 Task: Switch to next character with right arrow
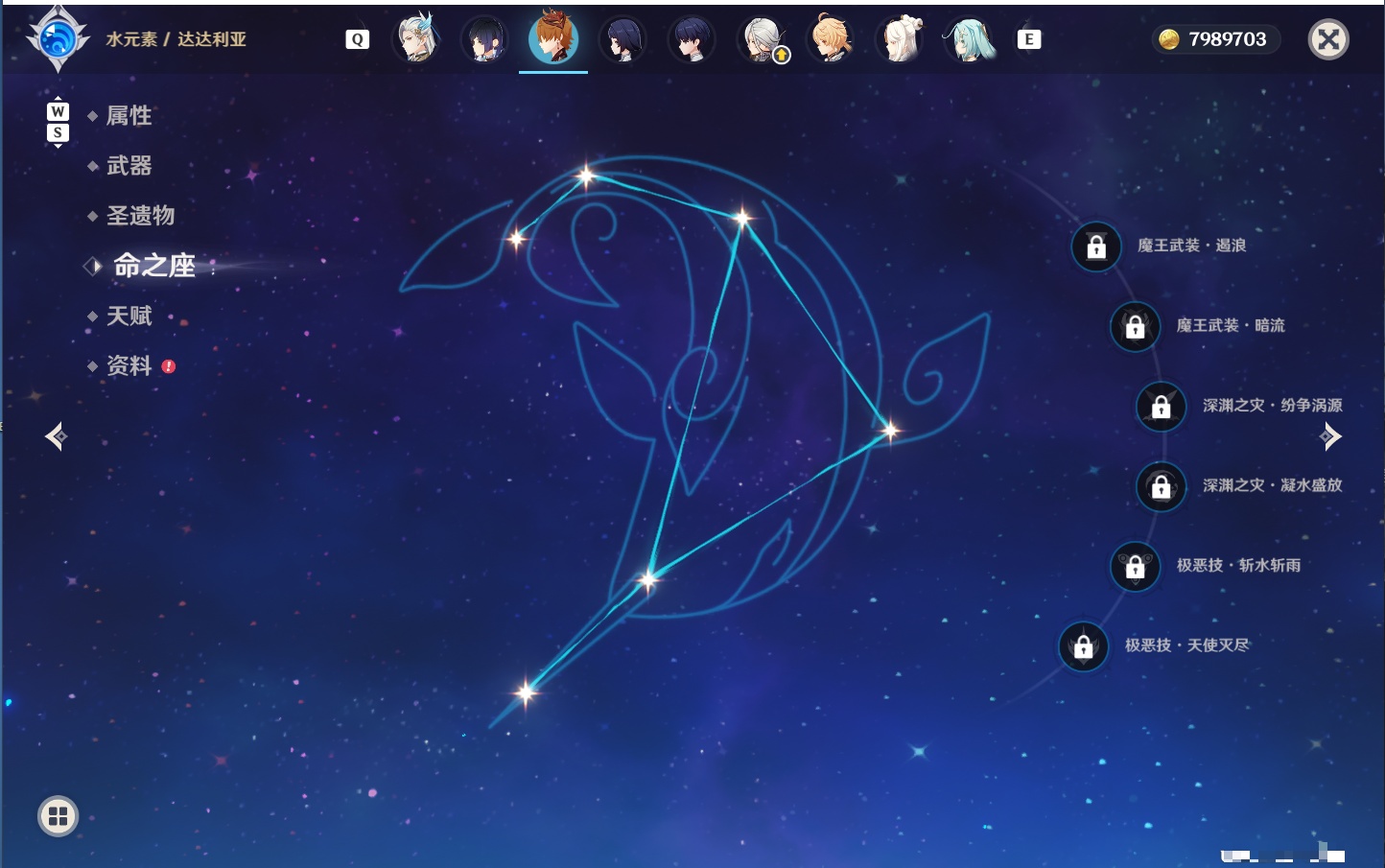coord(1330,436)
